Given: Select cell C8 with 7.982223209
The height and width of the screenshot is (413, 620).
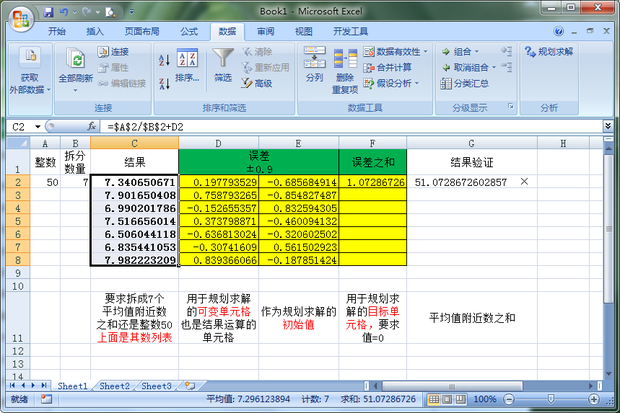Looking at the screenshot, I should [x=134, y=260].
